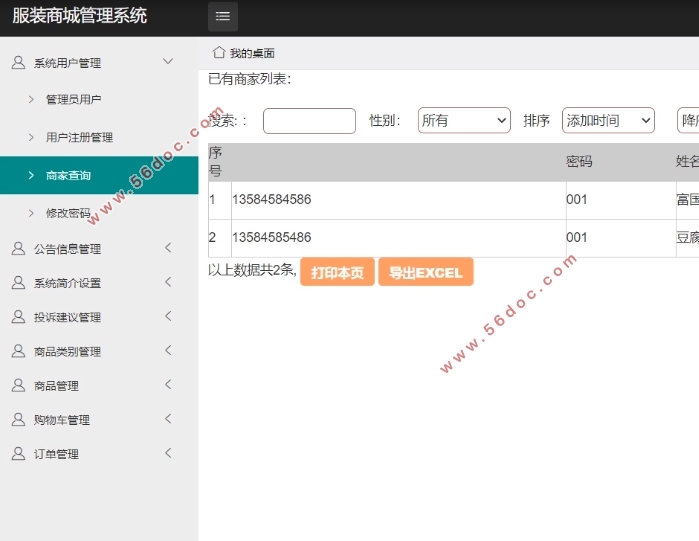This screenshot has height=541, width=699.
Task: Open 用户注册管理 submenu item
Action: [79, 137]
